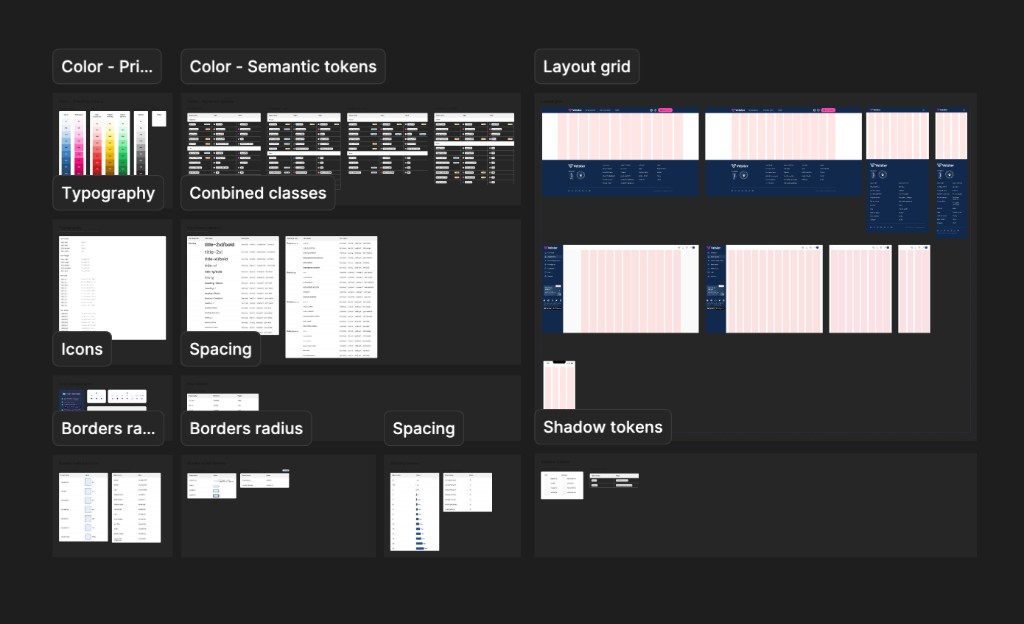Select the dark navy Icons frame
The width and height of the screenshot is (1024, 624).
click(72, 400)
